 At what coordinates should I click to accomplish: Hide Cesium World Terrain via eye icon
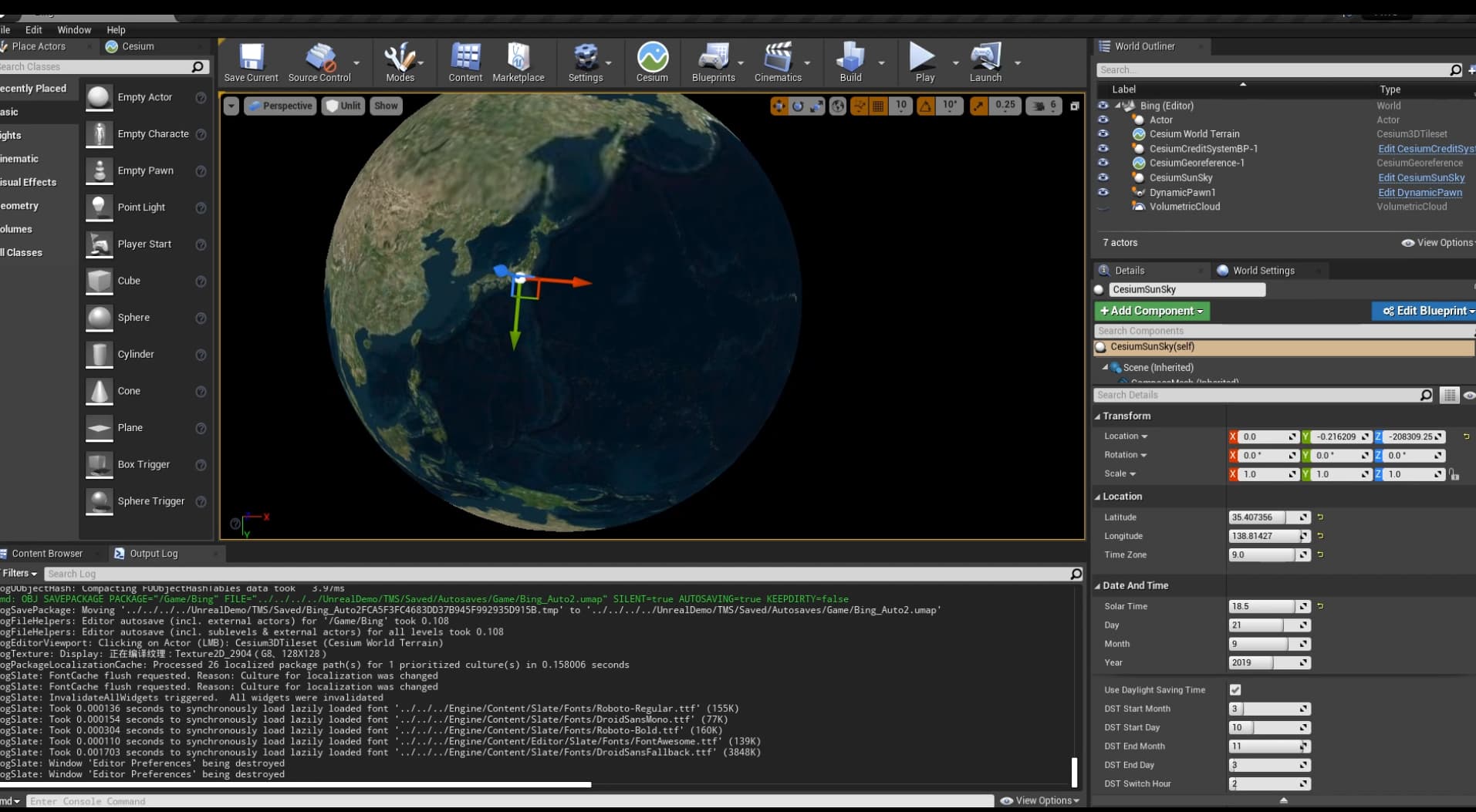pos(1103,134)
